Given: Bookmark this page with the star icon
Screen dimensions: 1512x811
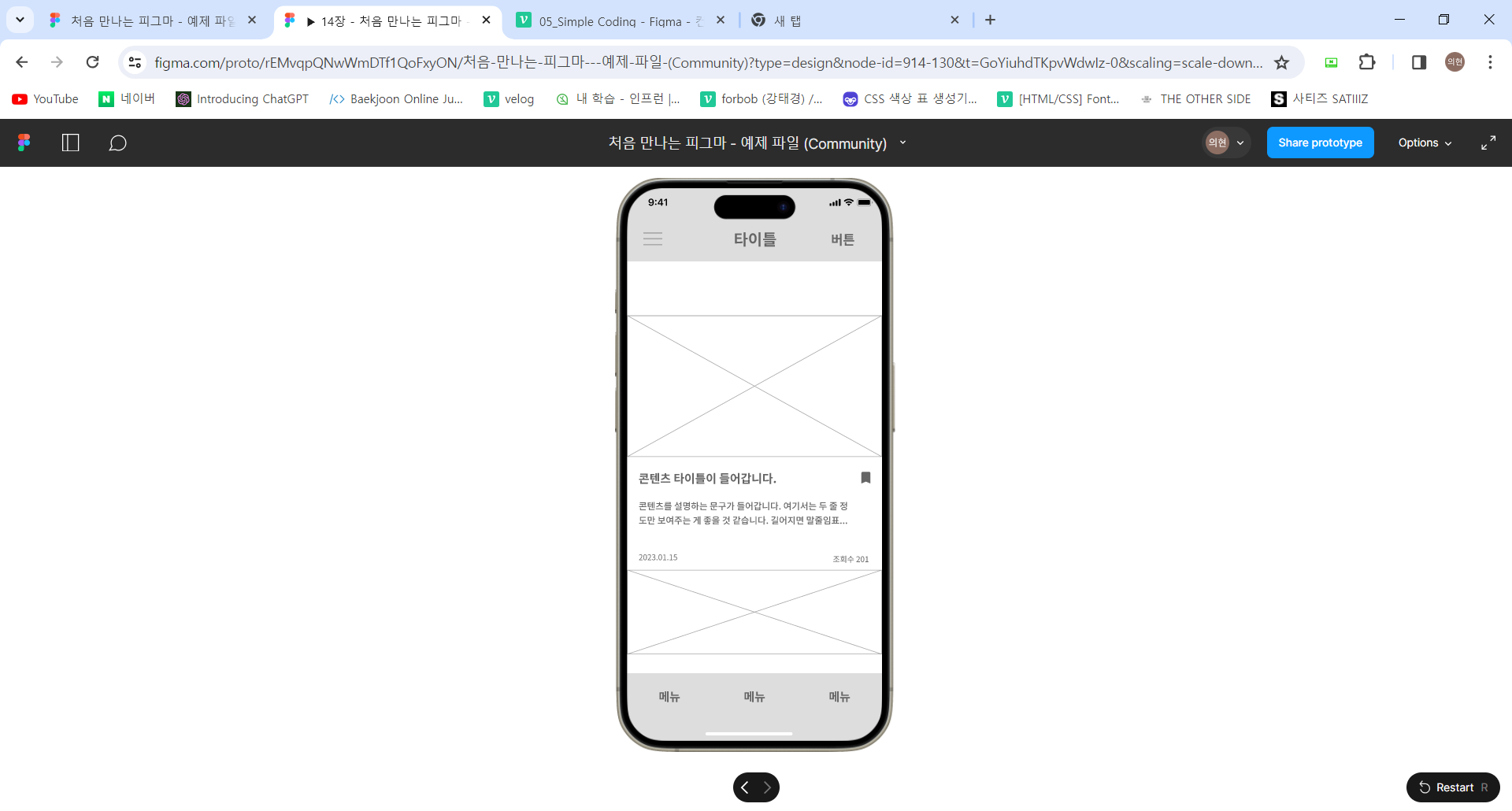Looking at the screenshot, I should [x=1281, y=62].
